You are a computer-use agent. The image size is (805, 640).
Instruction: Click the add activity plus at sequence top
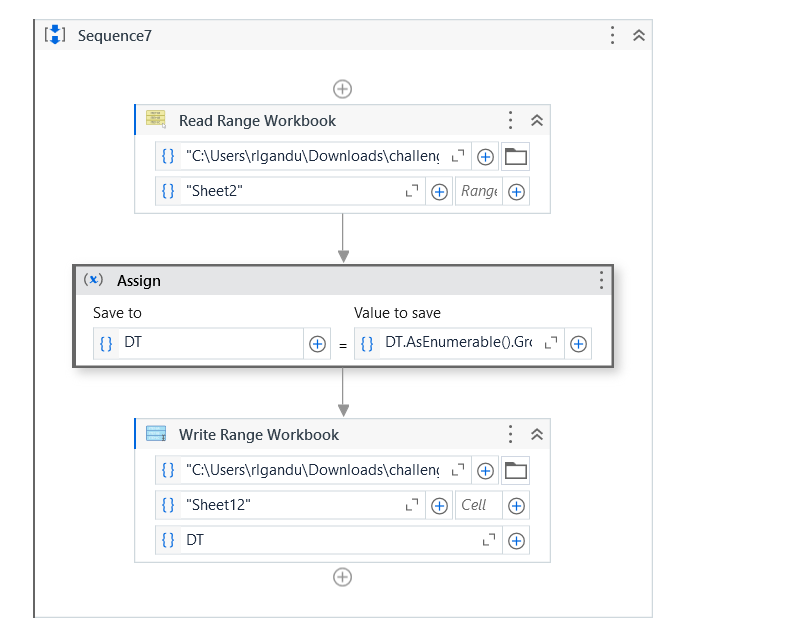click(x=342, y=89)
